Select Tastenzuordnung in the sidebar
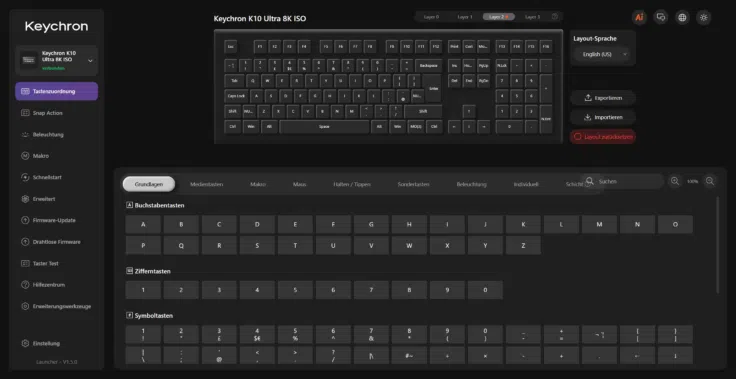This screenshot has height=379, width=736. (57, 91)
